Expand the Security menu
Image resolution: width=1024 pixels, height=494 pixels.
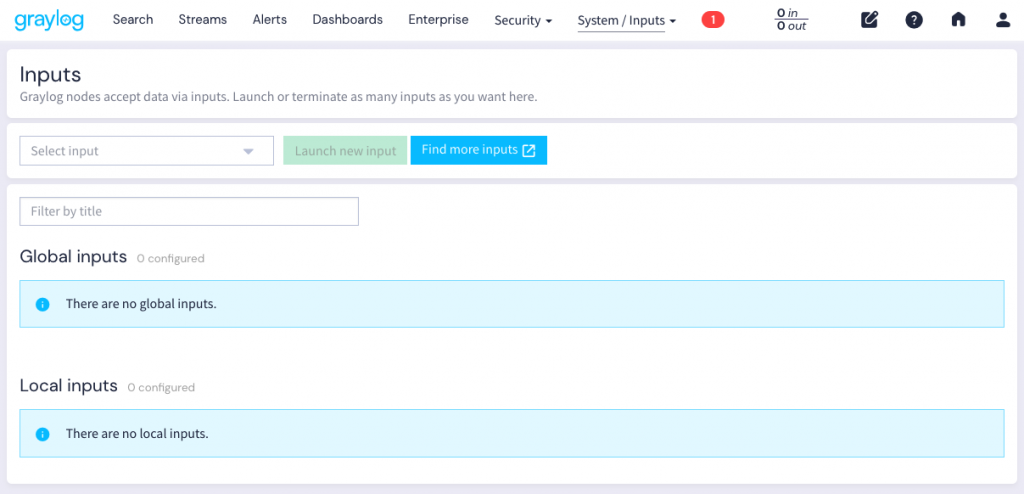point(523,21)
